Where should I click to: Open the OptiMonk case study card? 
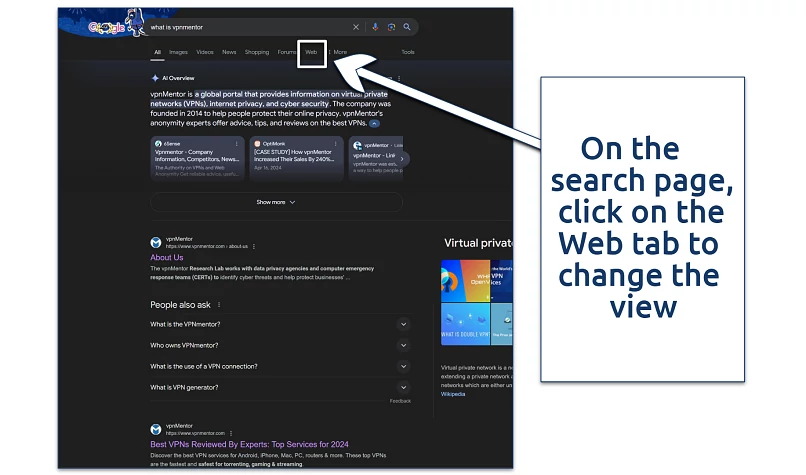(x=296, y=158)
